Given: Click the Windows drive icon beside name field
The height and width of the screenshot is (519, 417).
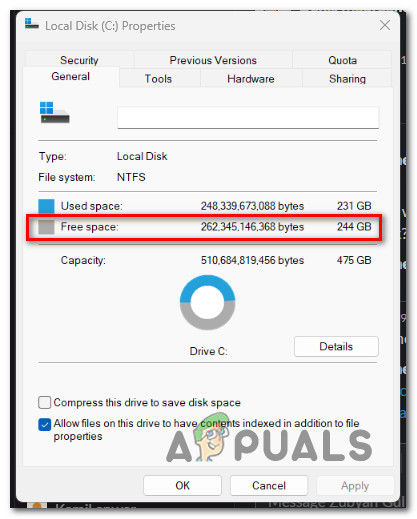Looking at the screenshot, I should [54, 112].
